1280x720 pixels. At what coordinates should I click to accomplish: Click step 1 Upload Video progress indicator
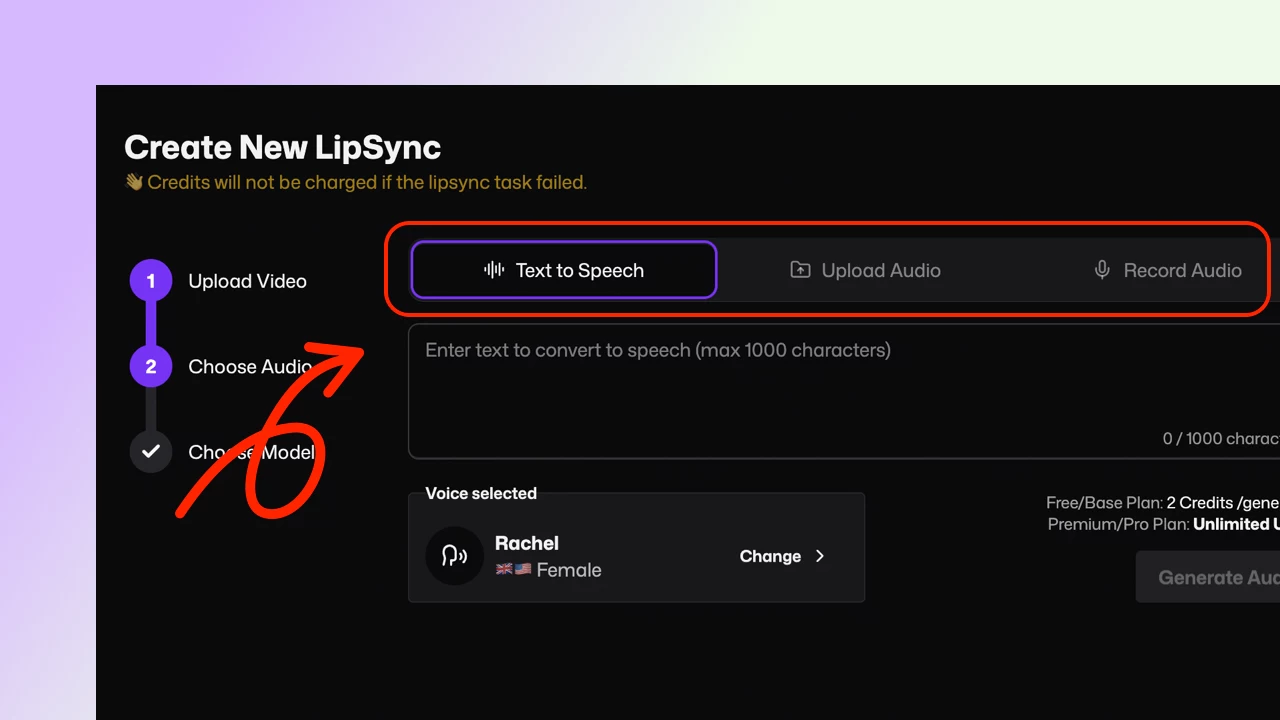[x=150, y=280]
